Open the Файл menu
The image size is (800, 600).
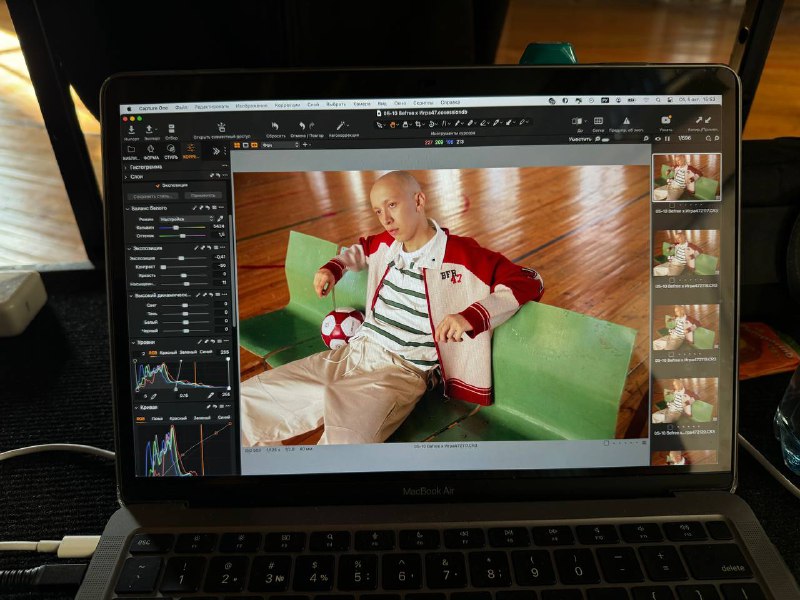point(181,108)
